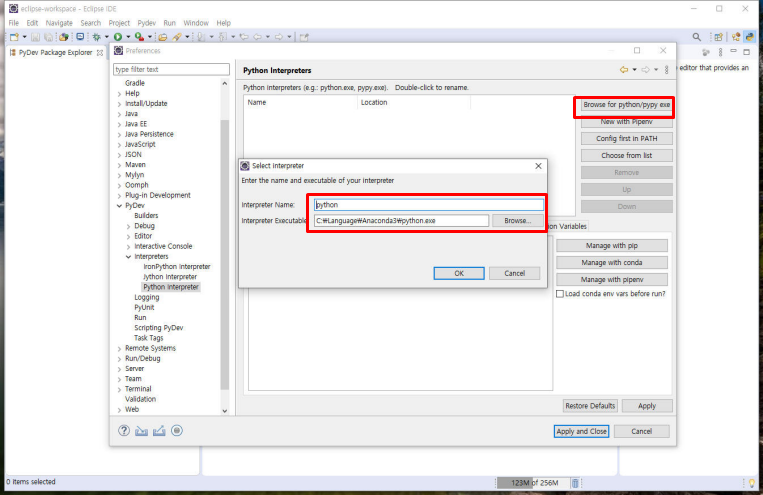The image size is (763, 495).
Task: Select Scripting PyDev tree item
Action: (159, 328)
